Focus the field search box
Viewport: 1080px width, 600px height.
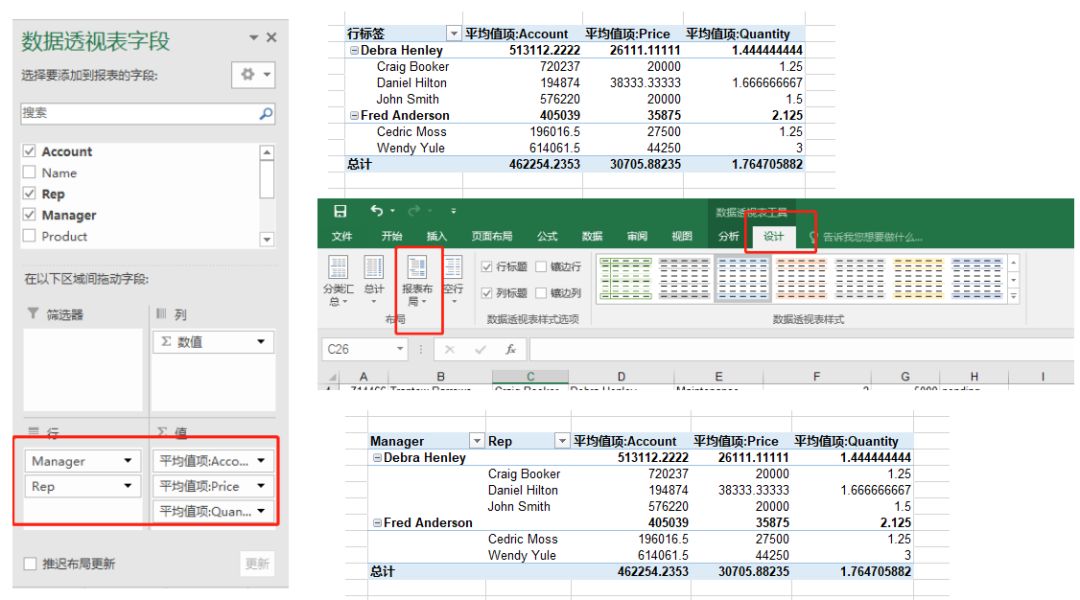147,113
